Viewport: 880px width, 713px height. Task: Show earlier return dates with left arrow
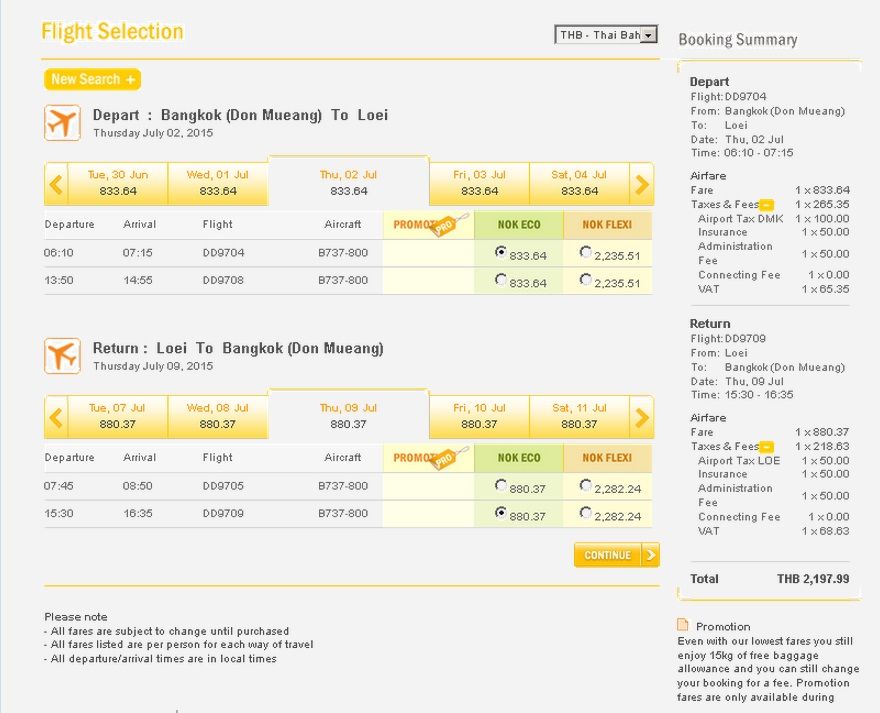56,417
